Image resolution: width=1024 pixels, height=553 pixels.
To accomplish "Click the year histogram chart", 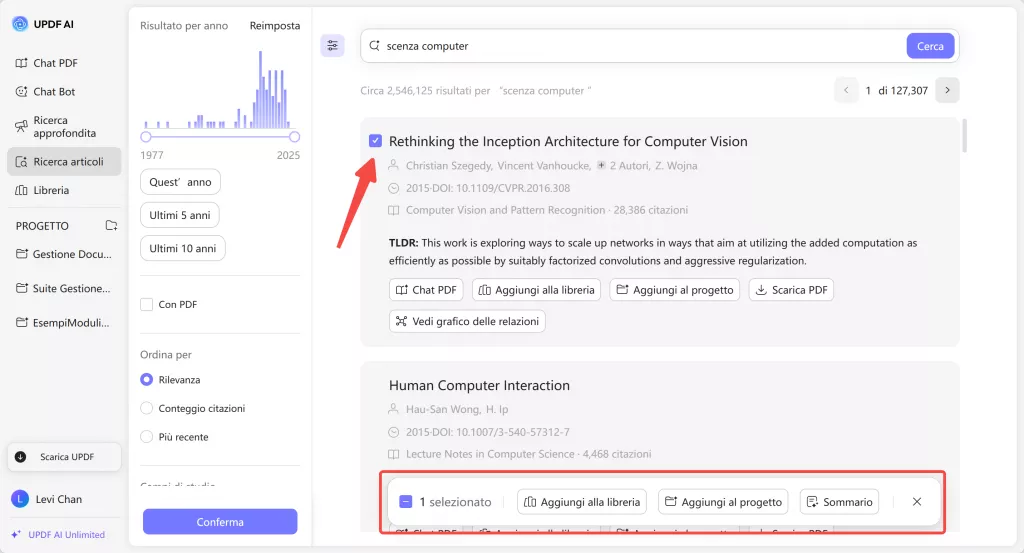I will click(220, 89).
